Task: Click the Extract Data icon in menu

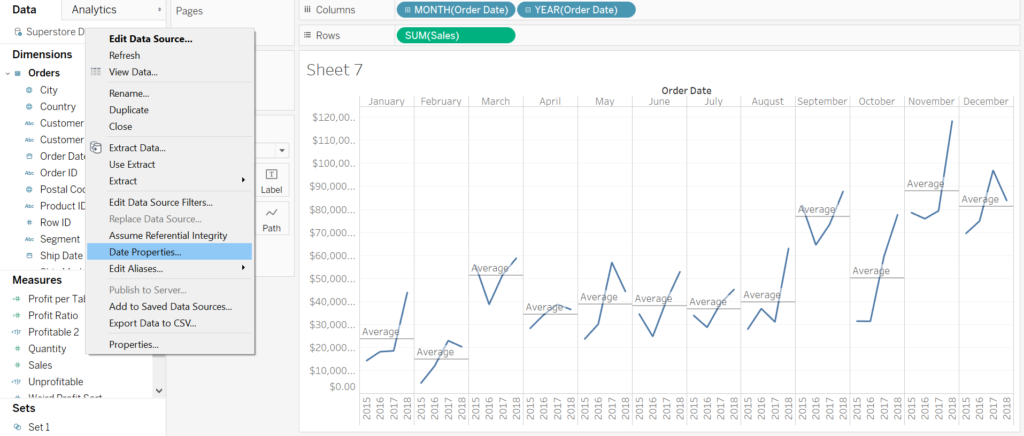Action: click(x=96, y=147)
